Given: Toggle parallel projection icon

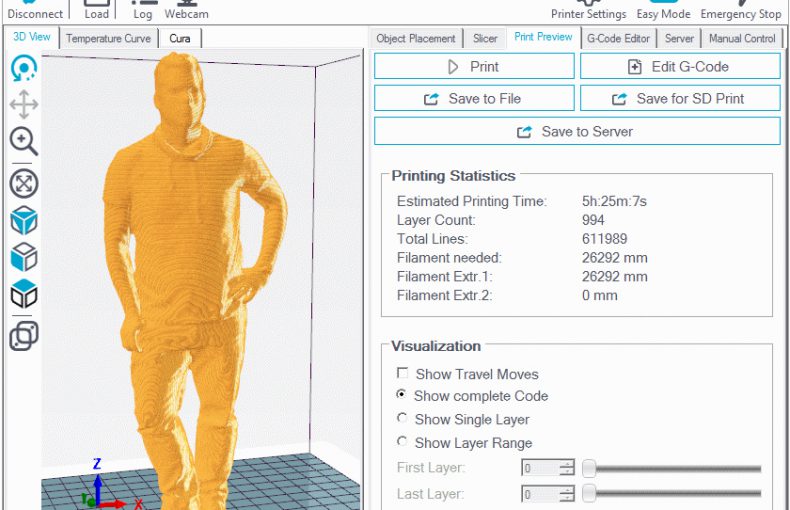Looking at the screenshot, I should (x=23, y=336).
